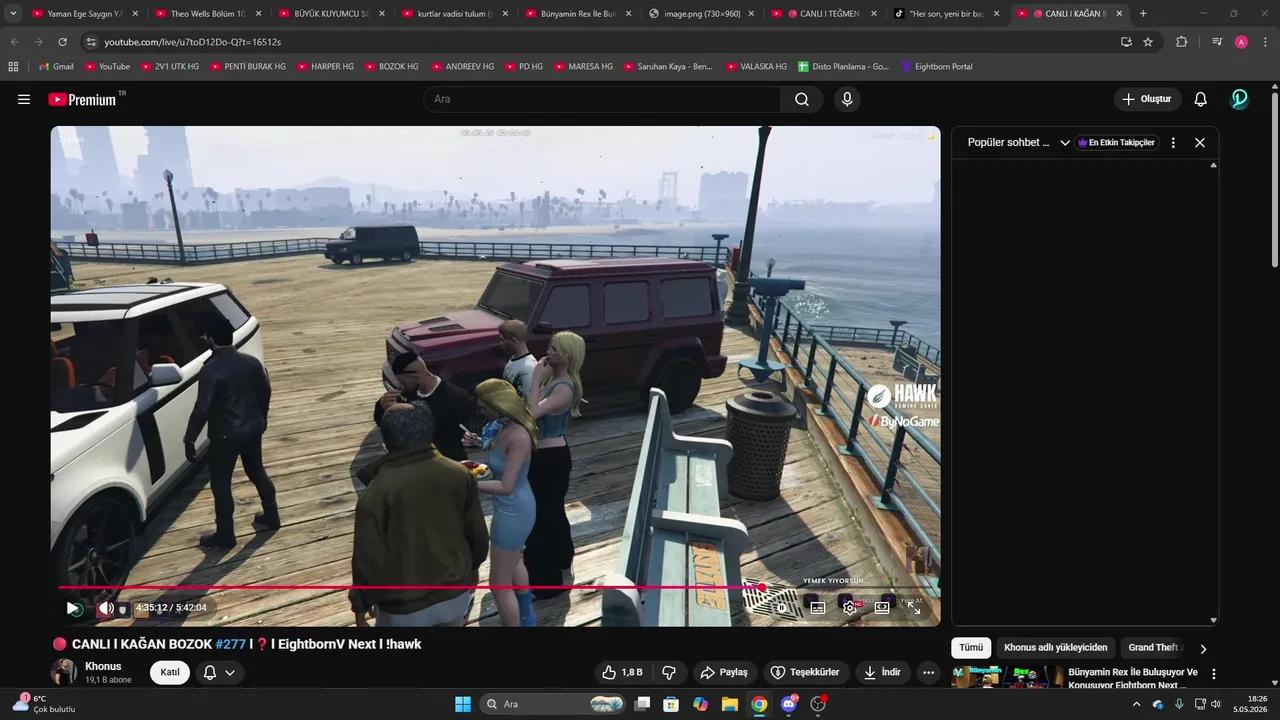The height and width of the screenshot is (720, 1280).
Task: Switch to the 'kurtlar vadisi tulum' tab
Action: point(453,14)
